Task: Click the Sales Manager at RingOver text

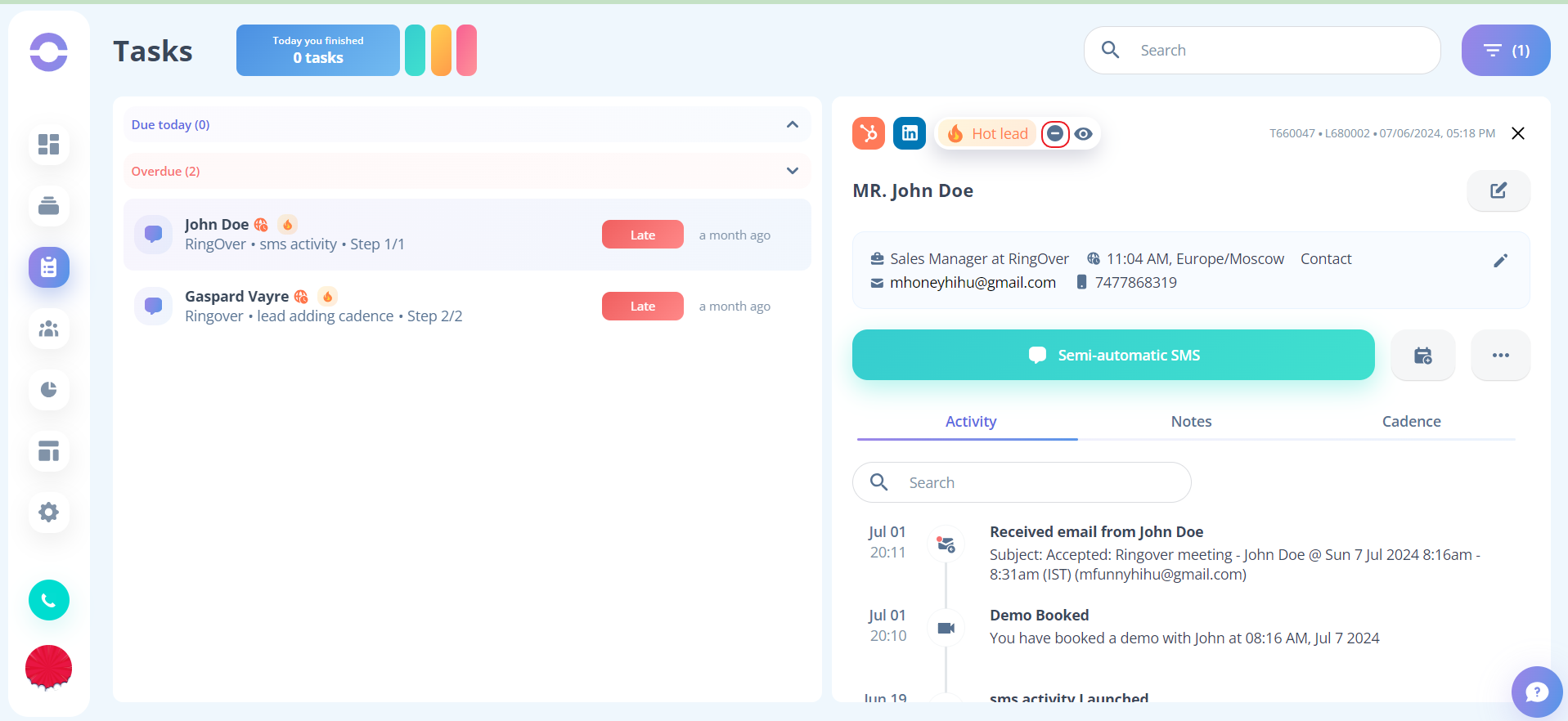Action: [x=979, y=258]
